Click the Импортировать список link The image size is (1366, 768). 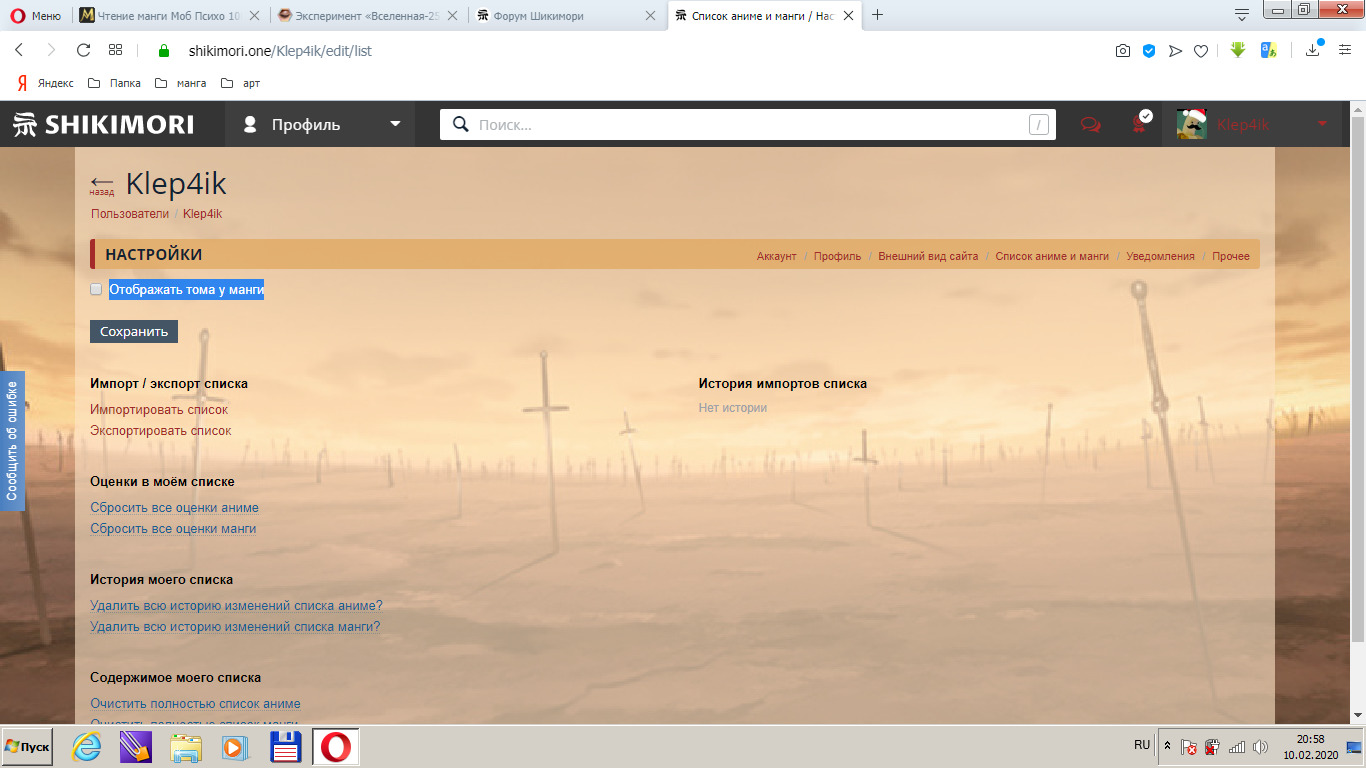click(x=159, y=410)
